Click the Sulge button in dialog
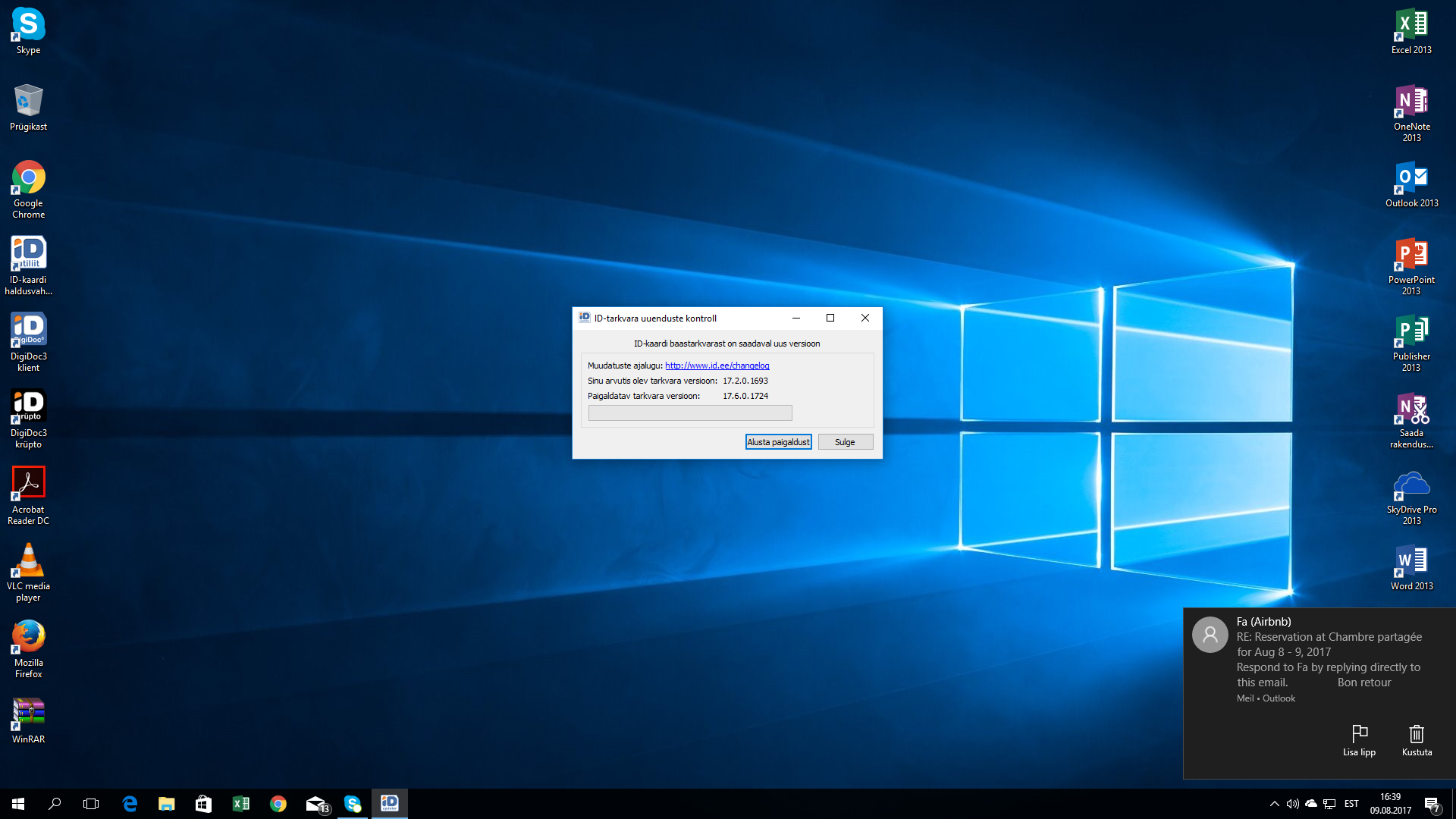Image resolution: width=1456 pixels, height=819 pixels. [x=845, y=442]
